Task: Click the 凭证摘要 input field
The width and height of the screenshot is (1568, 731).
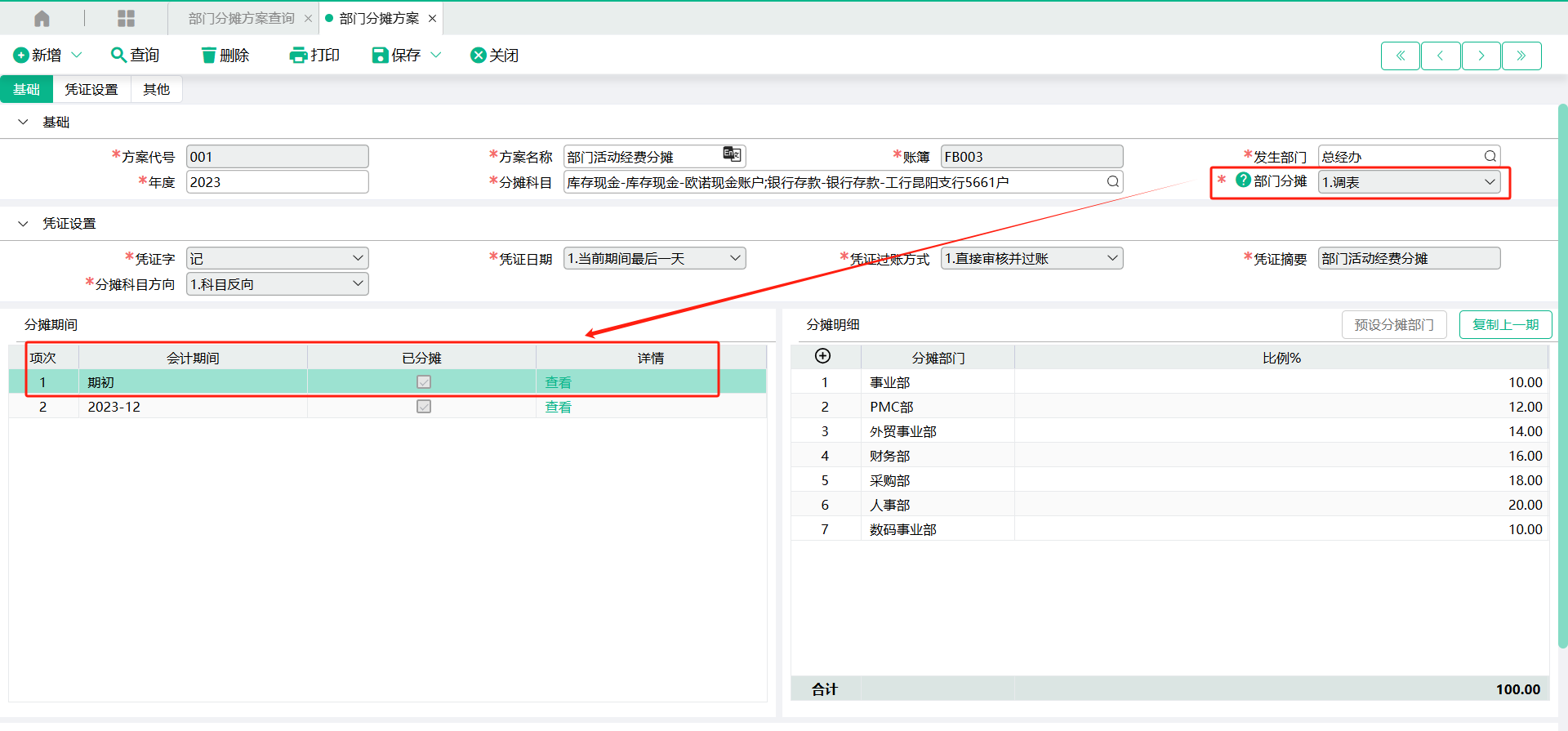Action: (x=1409, y=258)
